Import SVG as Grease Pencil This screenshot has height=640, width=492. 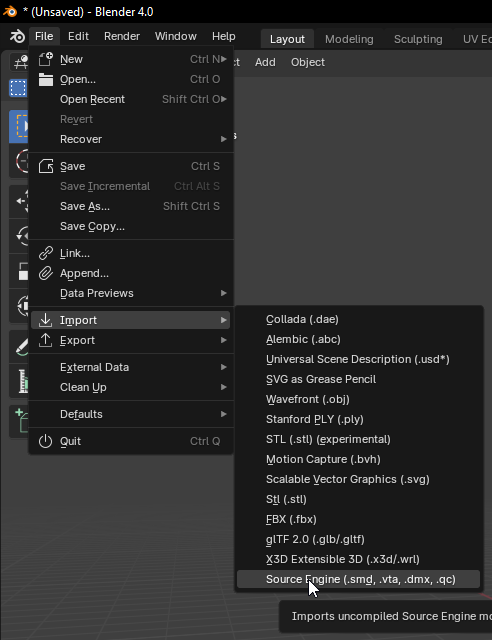(x=358, y=379)
